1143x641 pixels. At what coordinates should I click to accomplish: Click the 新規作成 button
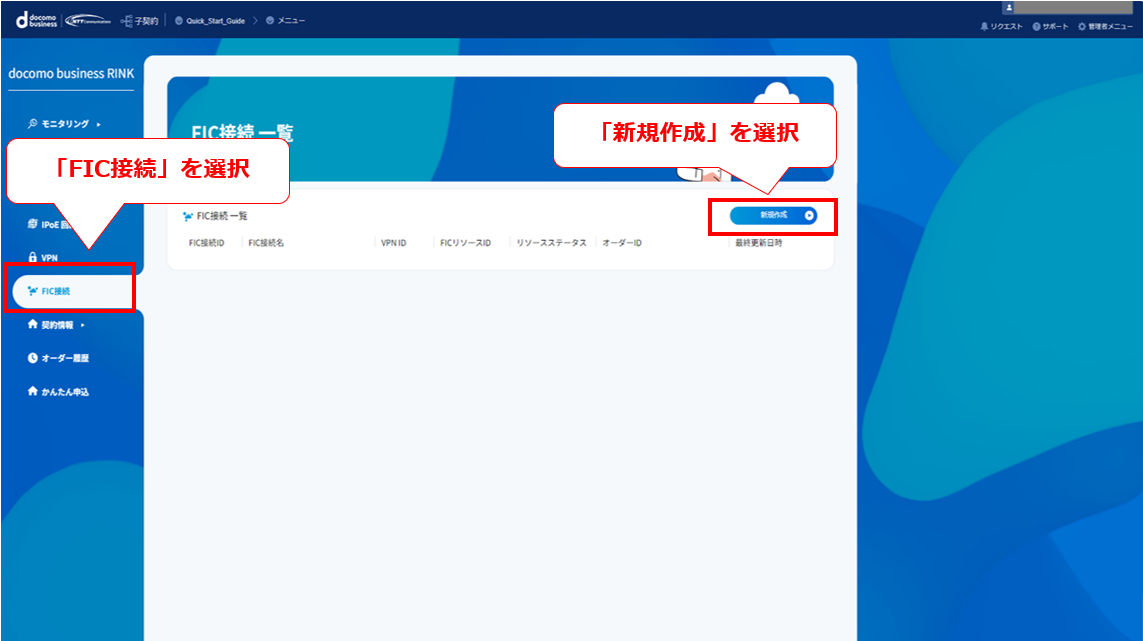(773, 215)
